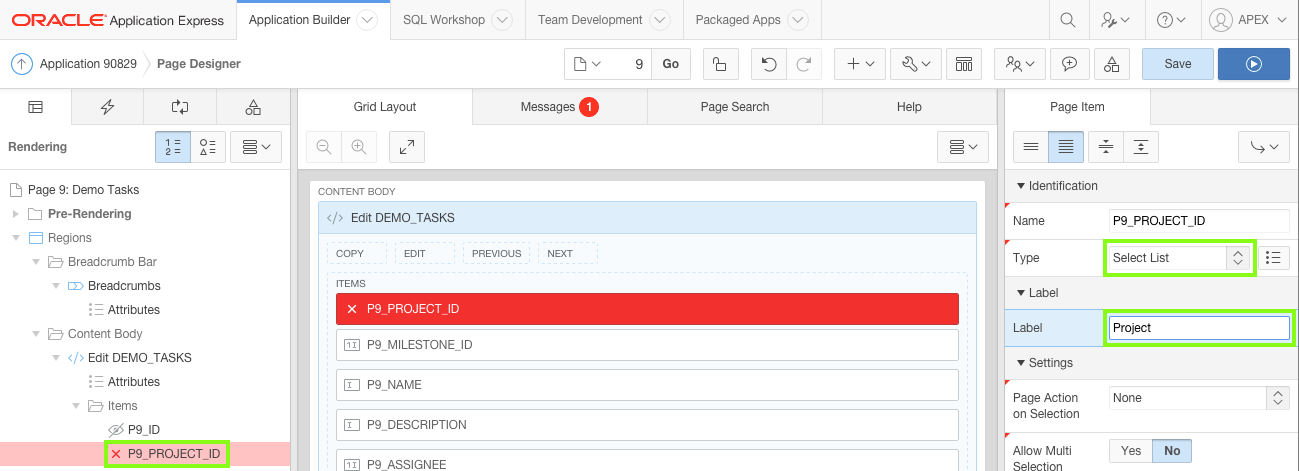Expand the Pre-Rendering tree node
This screenshot has height=471, width=1299.
pyautogui.click(x=15, y=214)
